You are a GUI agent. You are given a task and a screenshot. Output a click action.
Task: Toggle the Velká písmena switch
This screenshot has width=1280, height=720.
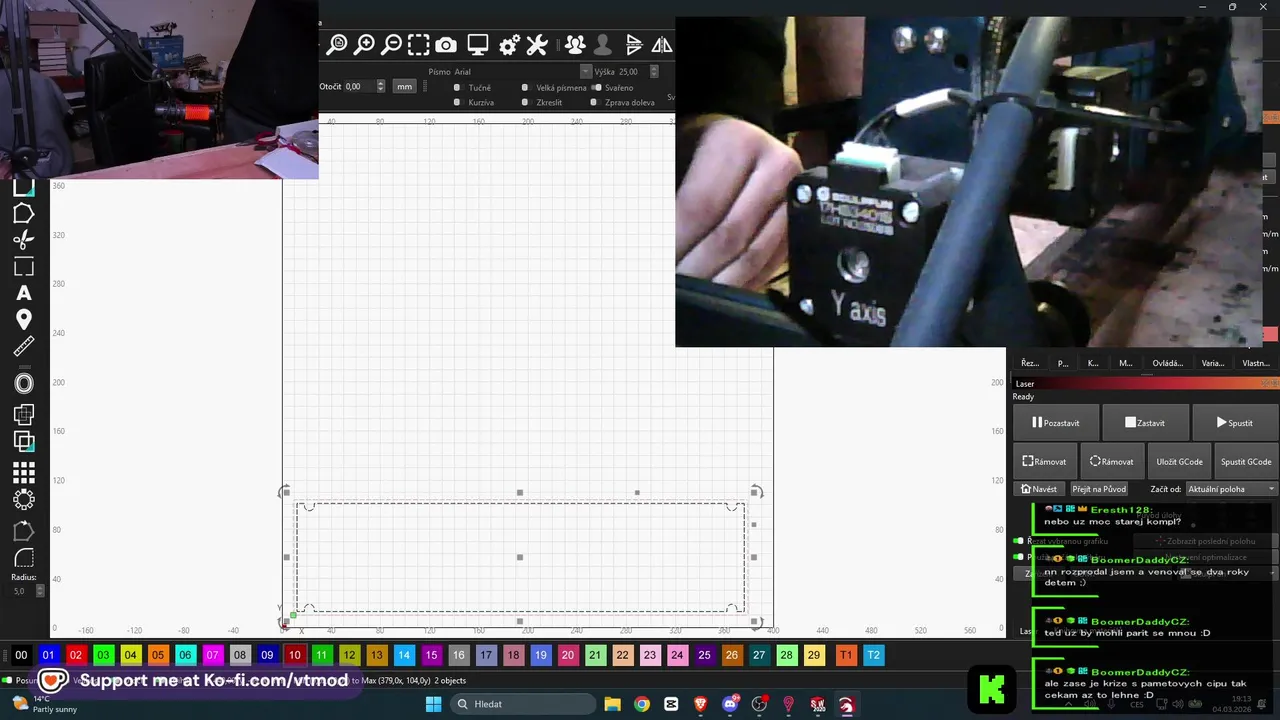point(525,88)
